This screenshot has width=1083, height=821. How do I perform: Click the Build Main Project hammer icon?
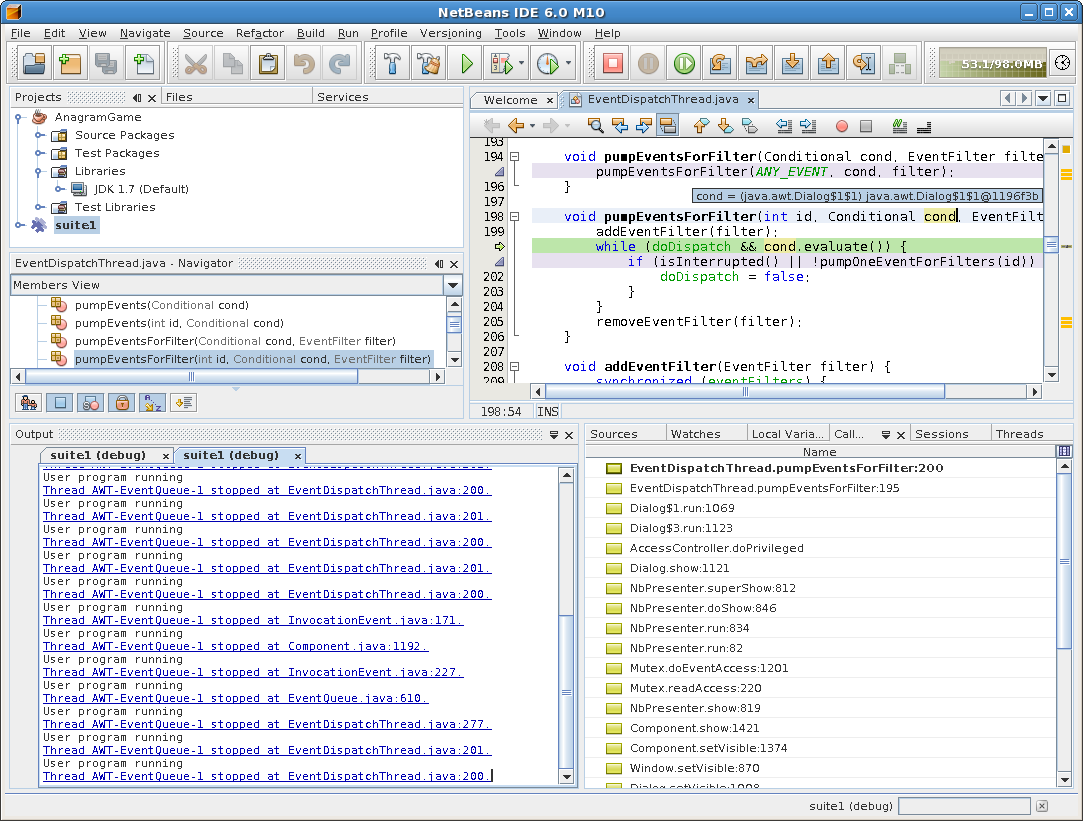(x=392, y=64)
